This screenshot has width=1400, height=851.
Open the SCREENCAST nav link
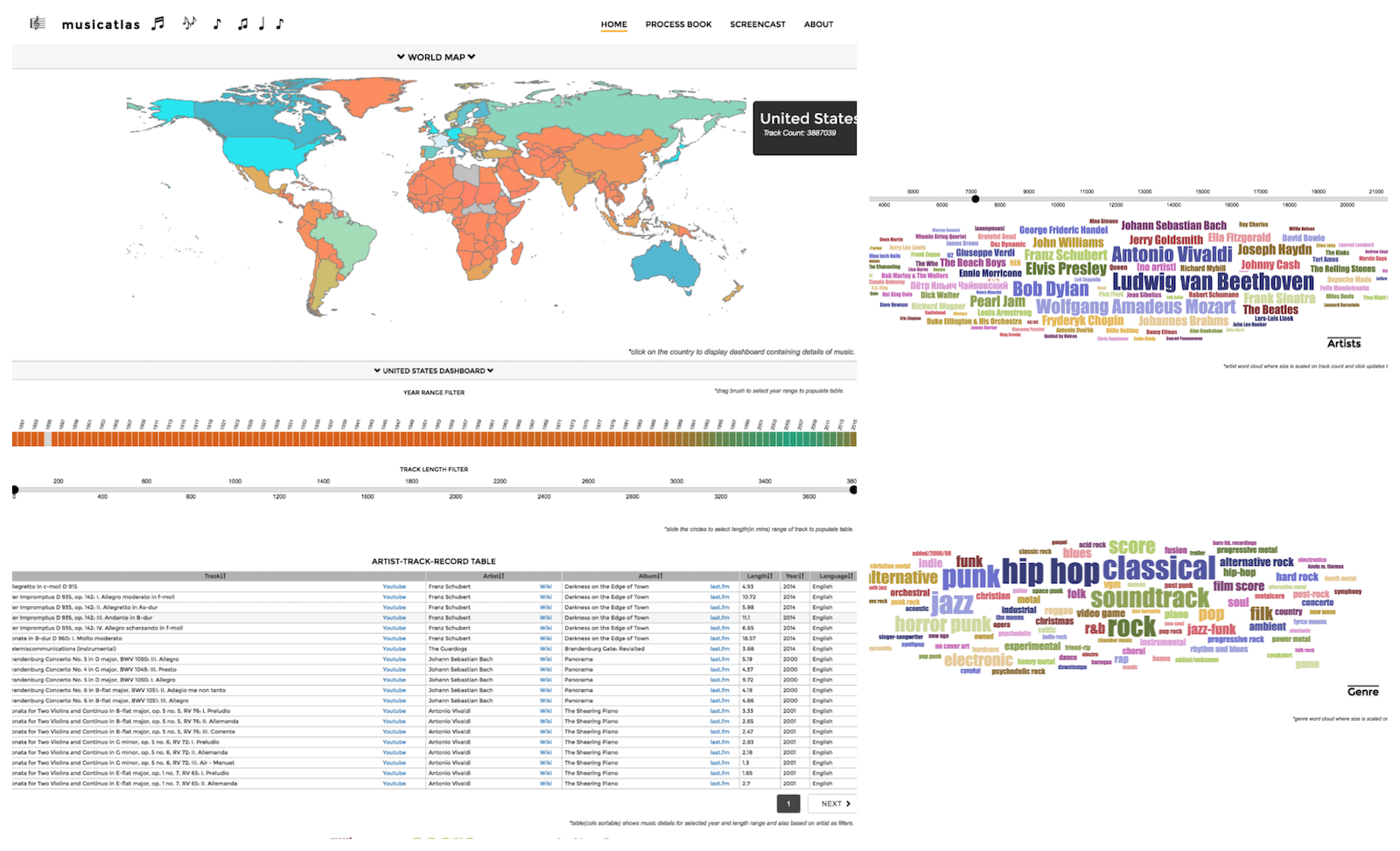[758, 24]
